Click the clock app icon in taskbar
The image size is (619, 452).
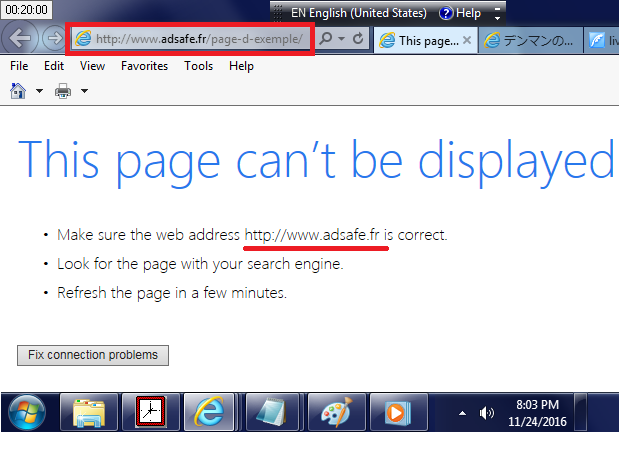(x=150, y=412)
